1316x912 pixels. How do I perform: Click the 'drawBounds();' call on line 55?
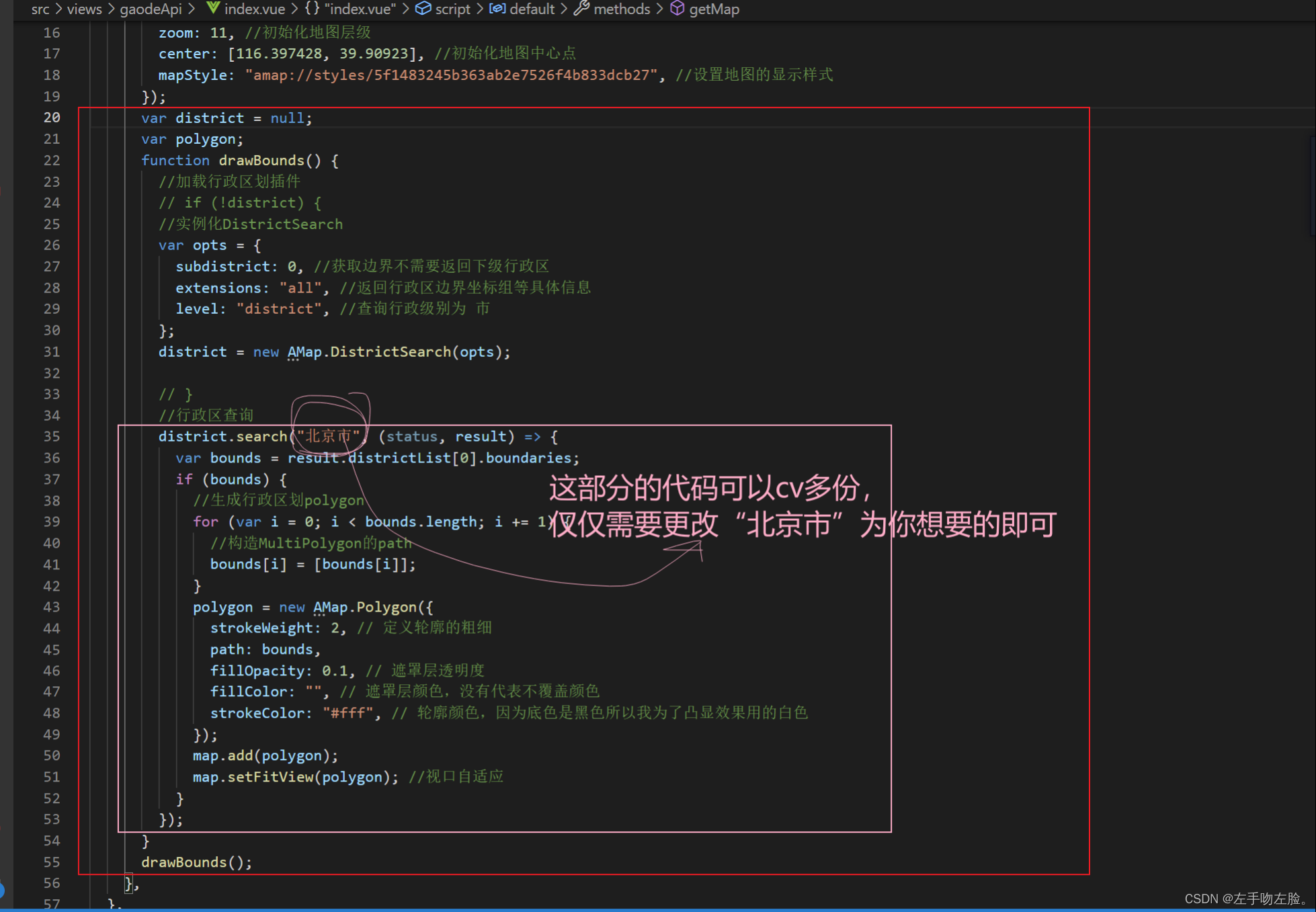pos(196,862)
